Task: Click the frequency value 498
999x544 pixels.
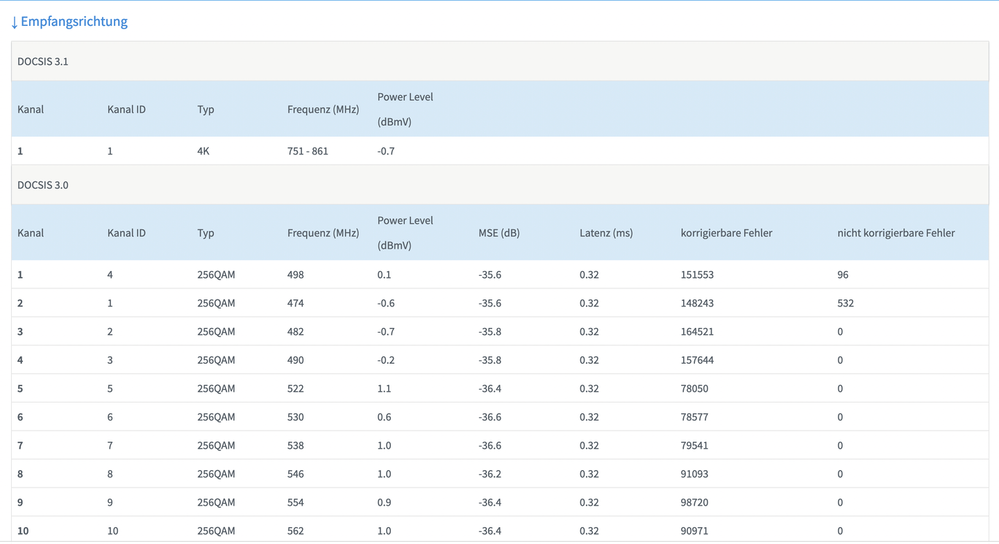Action: click(295, 274)
